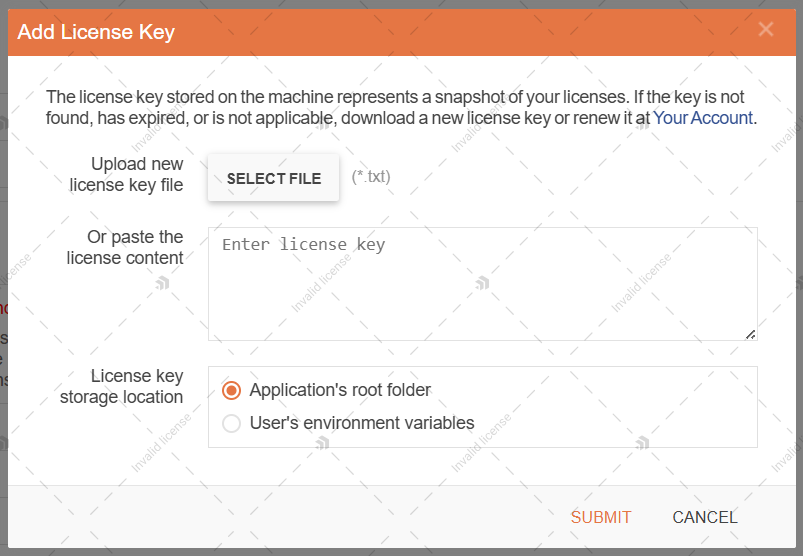
Task: Cancel adding the license key
Action: (705, 517)
